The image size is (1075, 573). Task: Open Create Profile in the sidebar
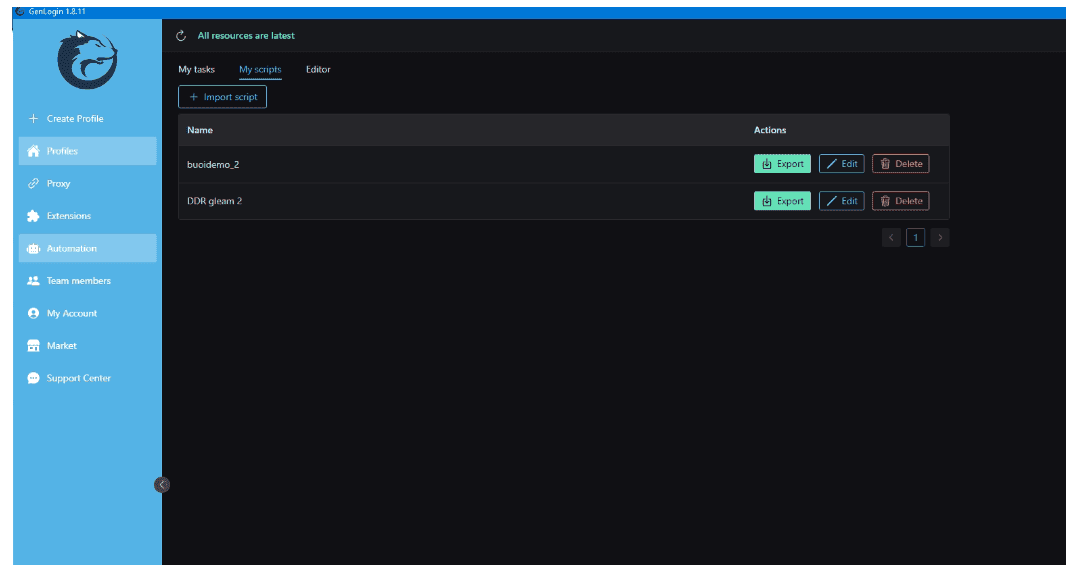coord(87,119)
